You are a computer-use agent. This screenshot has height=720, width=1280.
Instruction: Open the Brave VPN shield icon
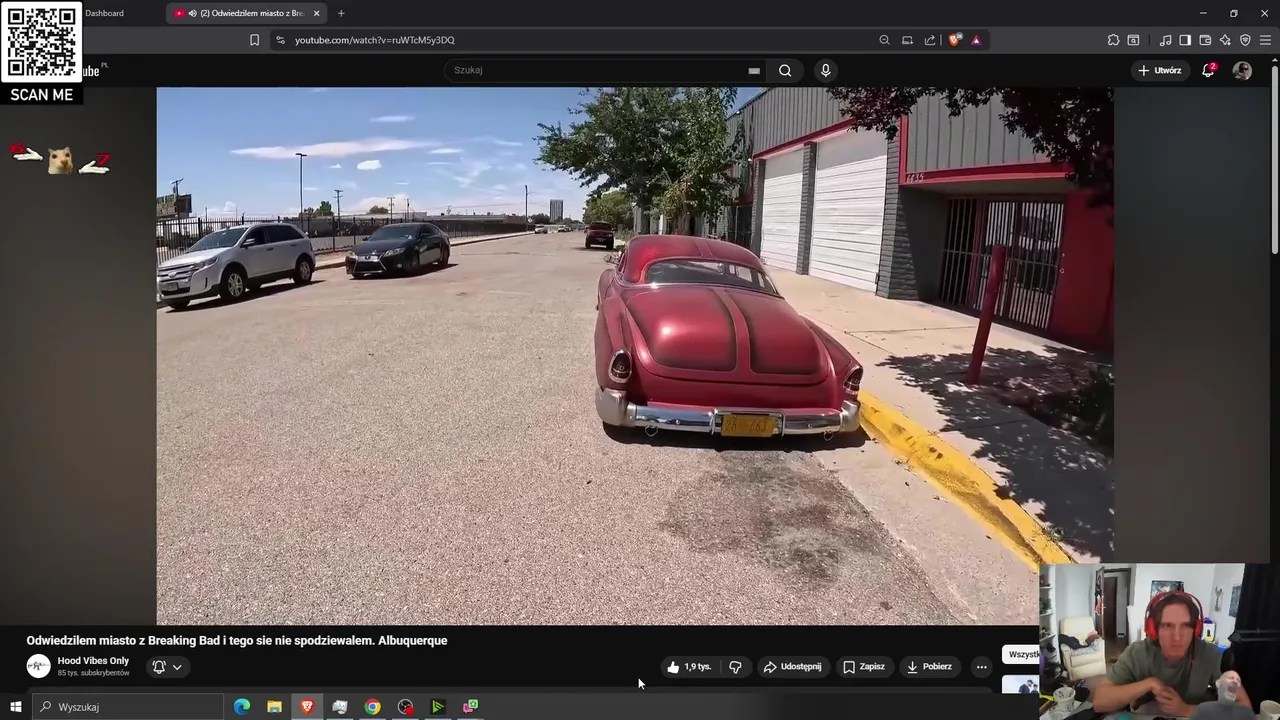[x=1245, y=40]
